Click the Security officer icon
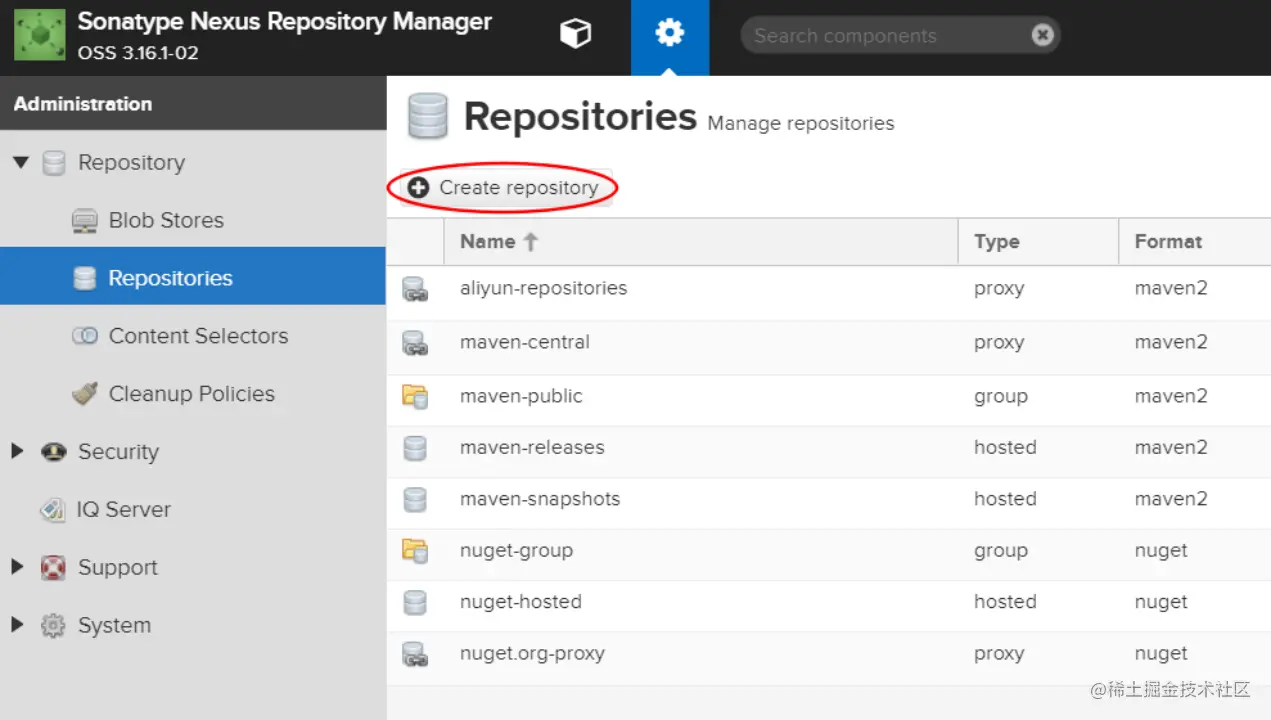The image size is (1271, 720). pyautogui.click(x=54, y=452)
